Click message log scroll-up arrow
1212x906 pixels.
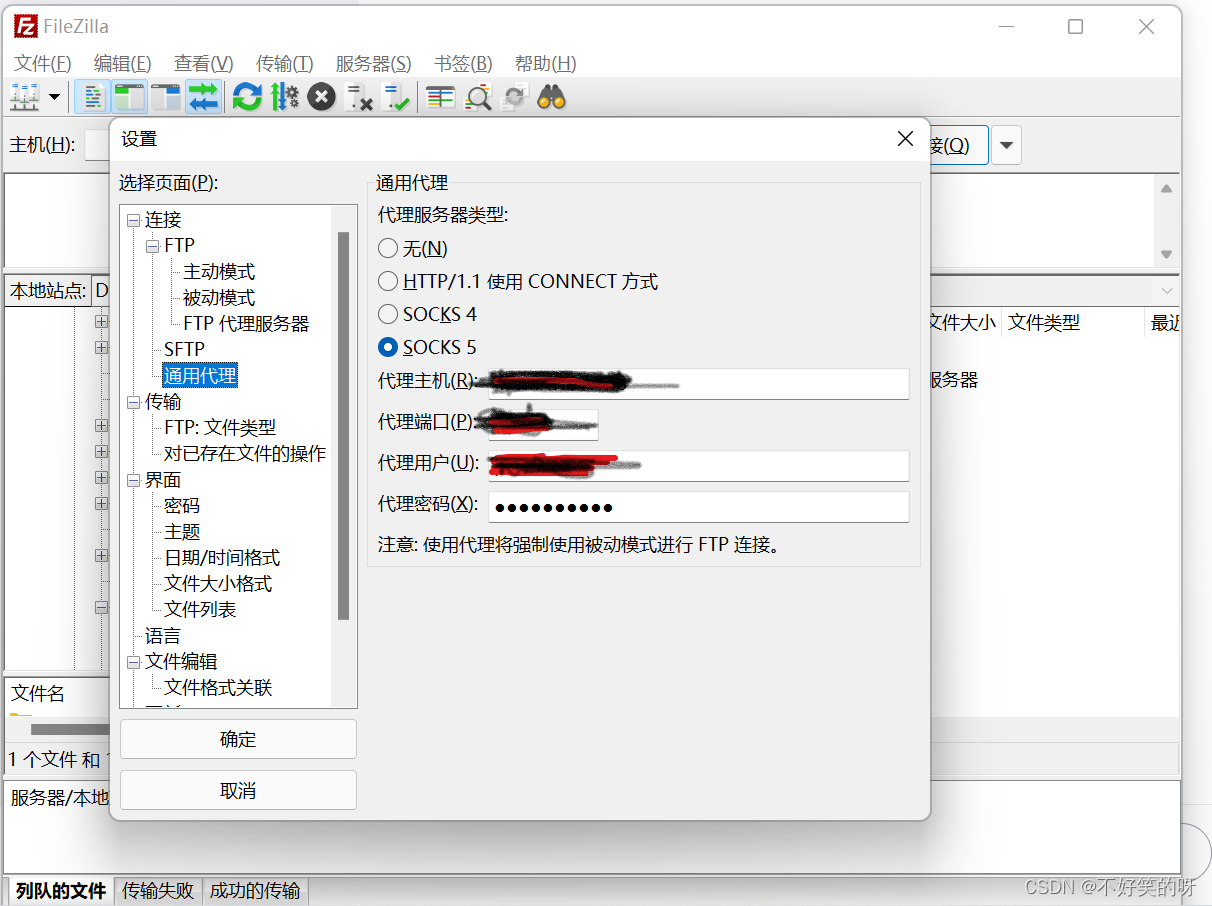[1166, 188]
